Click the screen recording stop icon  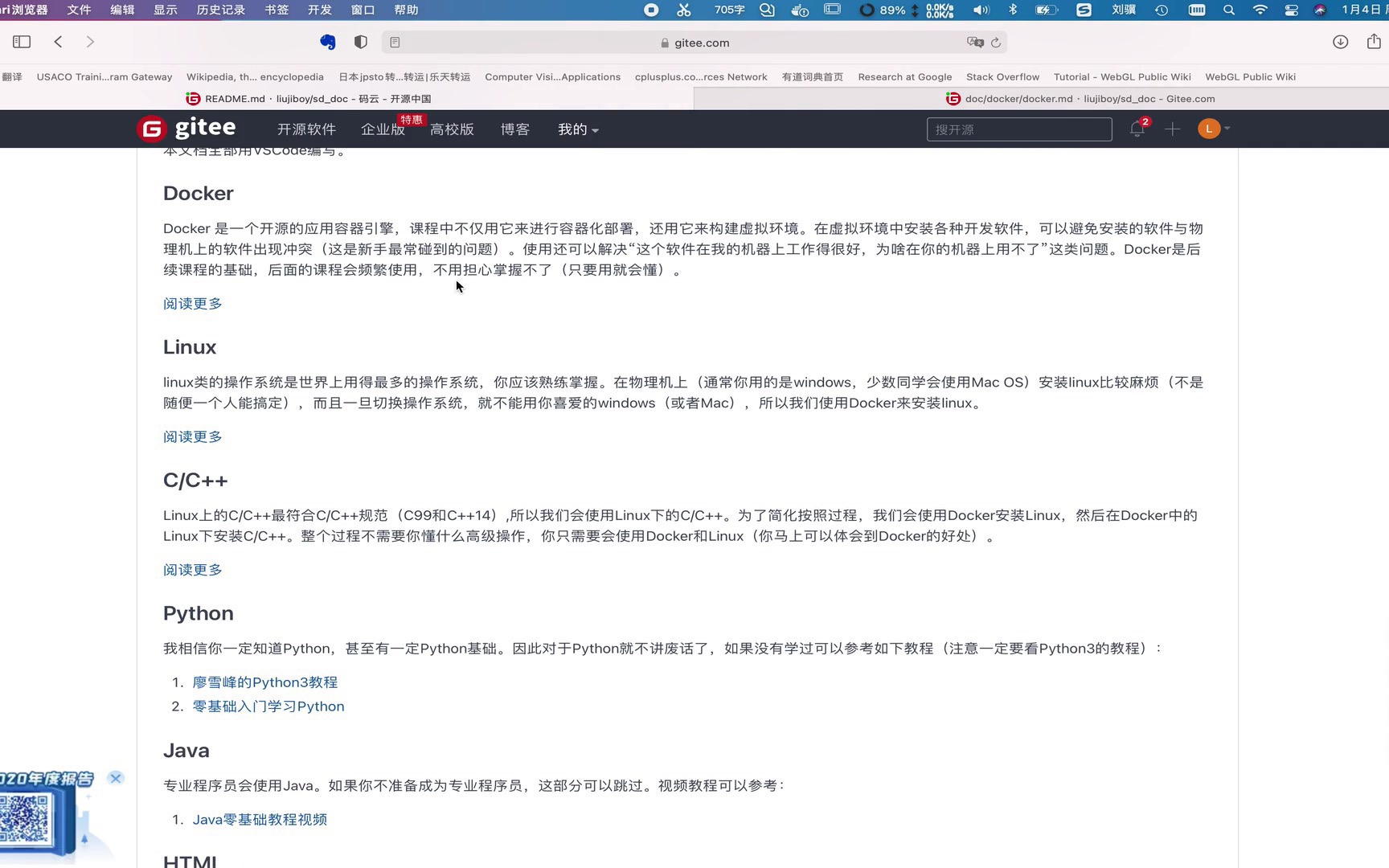tap(651, 10)
